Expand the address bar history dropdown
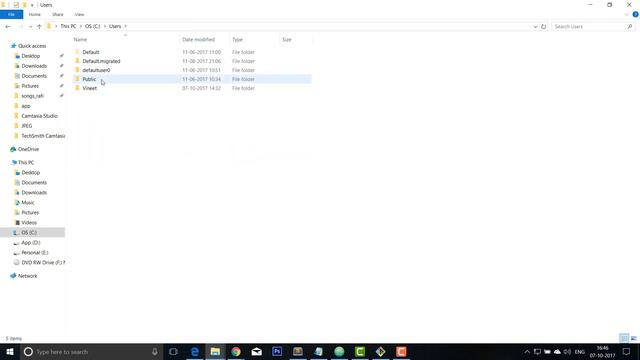 (x=535, y=27)
